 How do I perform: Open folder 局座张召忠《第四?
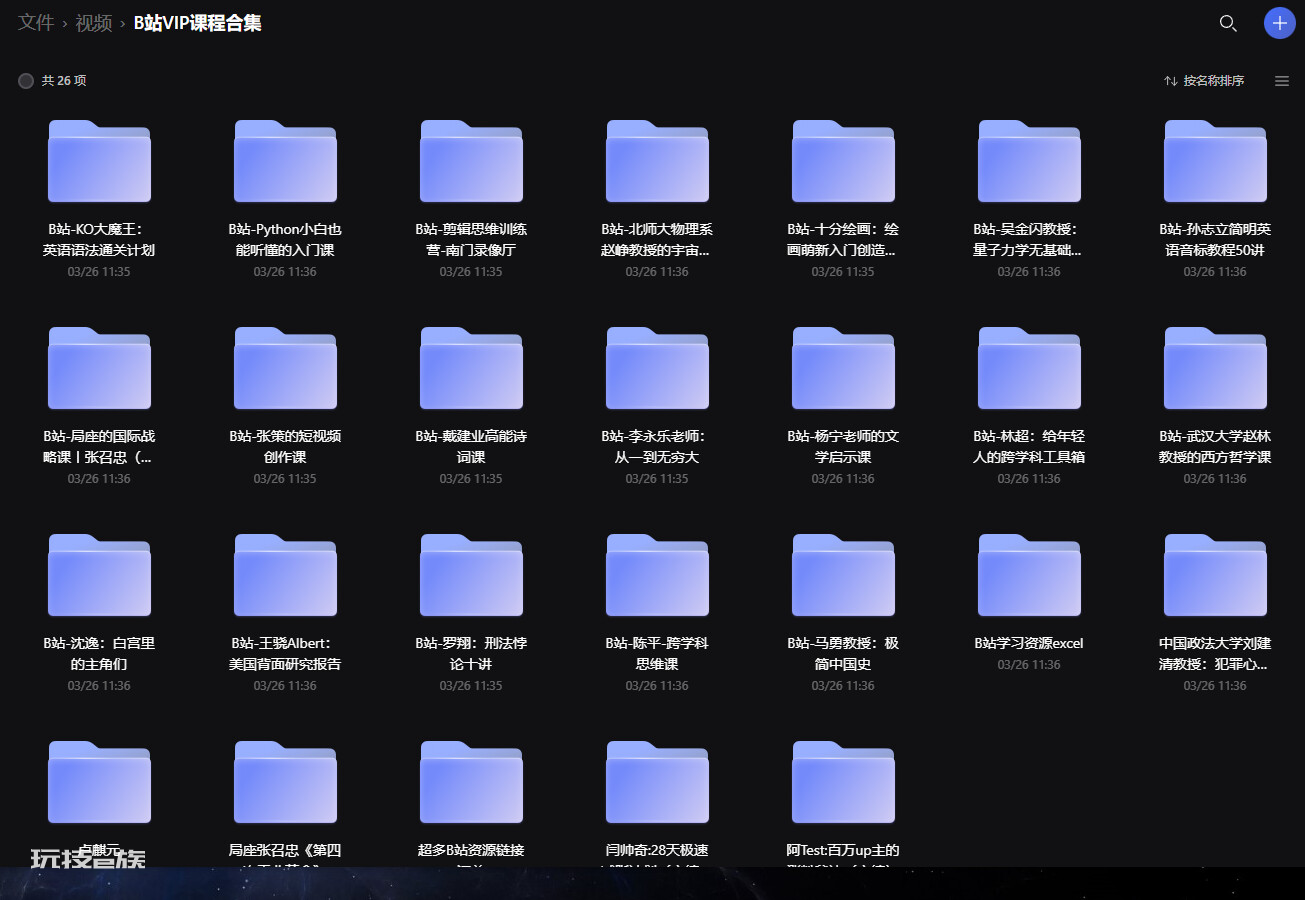[x=285, y=782]
